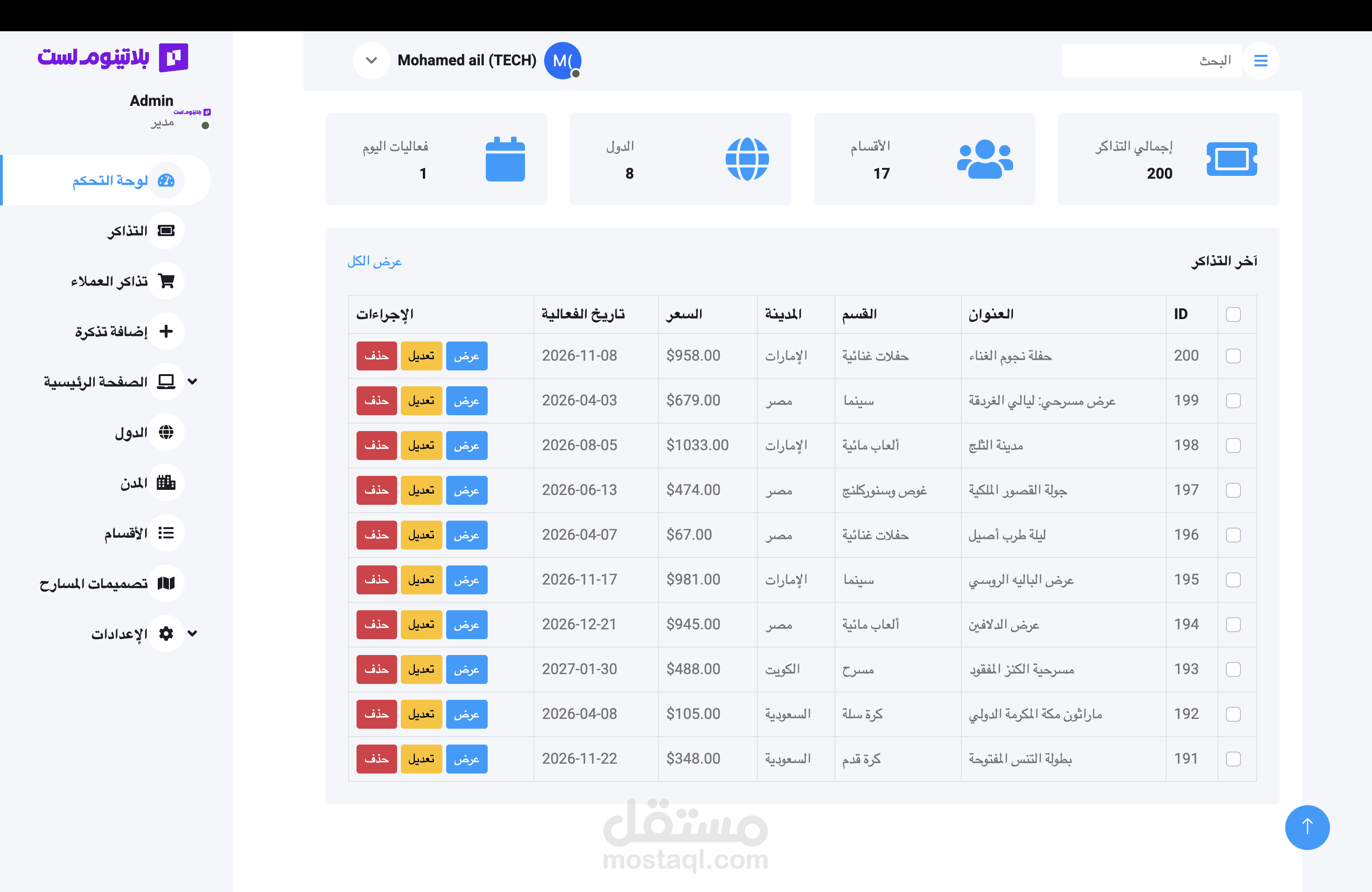
Task: Open the theater designs map icon
Action: point(166,583)
